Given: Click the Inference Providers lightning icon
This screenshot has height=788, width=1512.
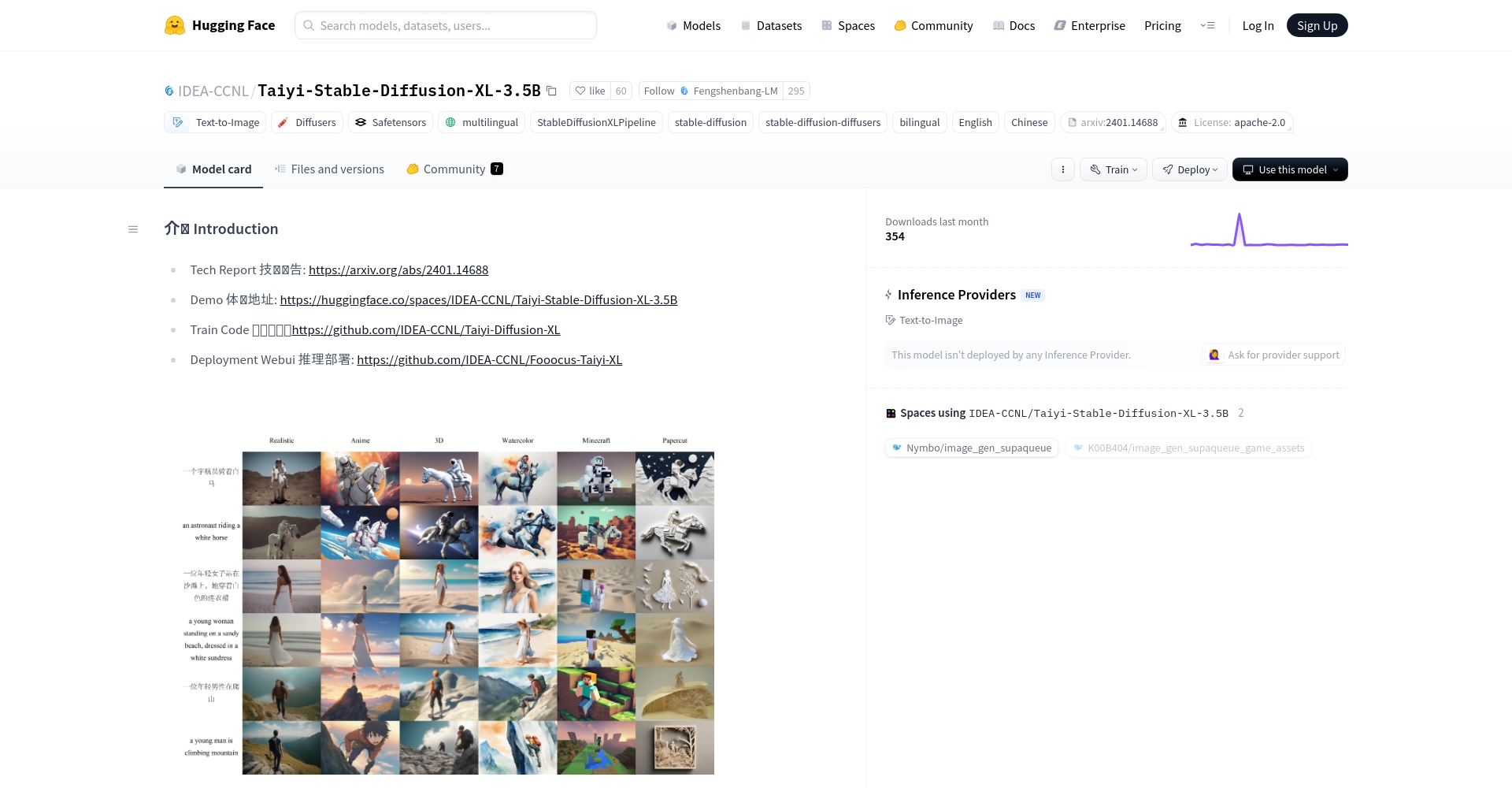Looking at the screenshot, I should point(888,295).
